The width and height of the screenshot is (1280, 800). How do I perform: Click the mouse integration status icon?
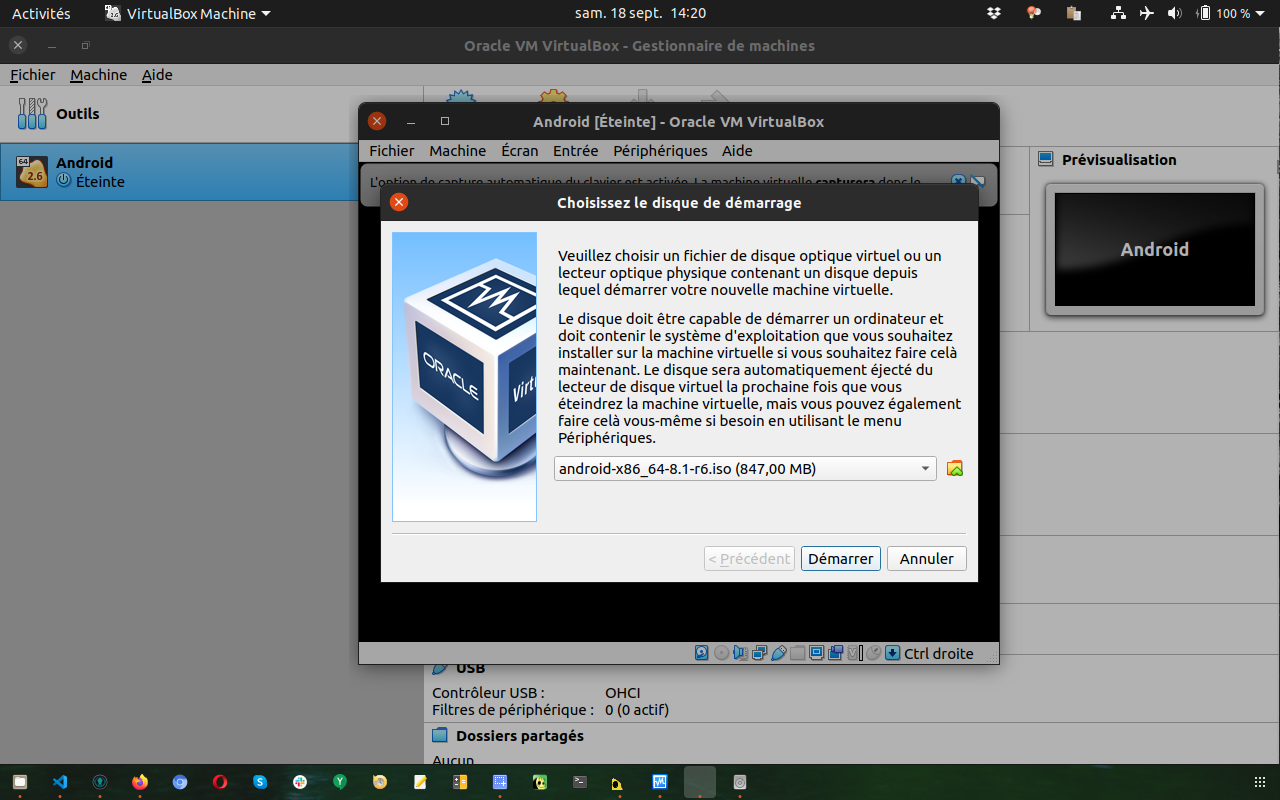873,653
